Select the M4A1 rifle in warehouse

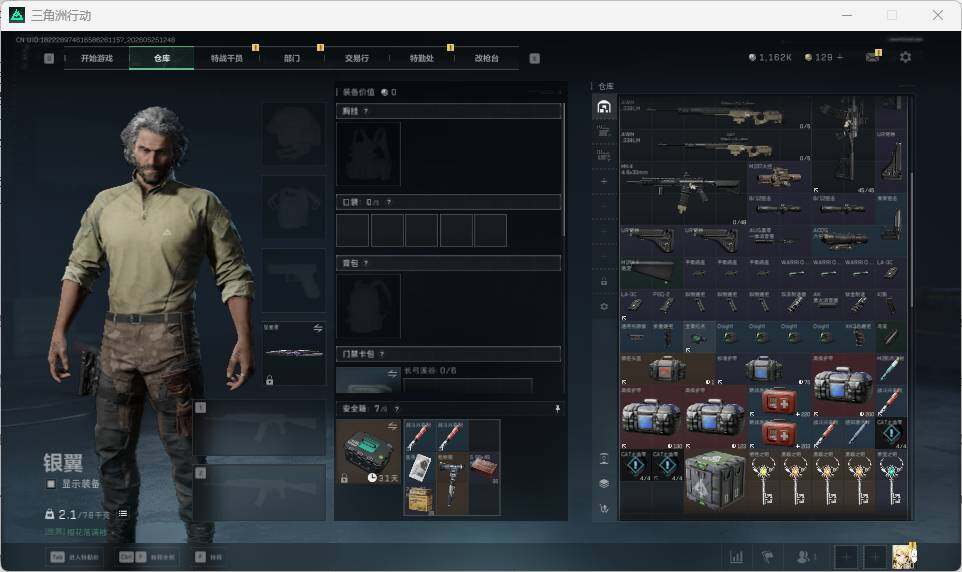point(683,194)
